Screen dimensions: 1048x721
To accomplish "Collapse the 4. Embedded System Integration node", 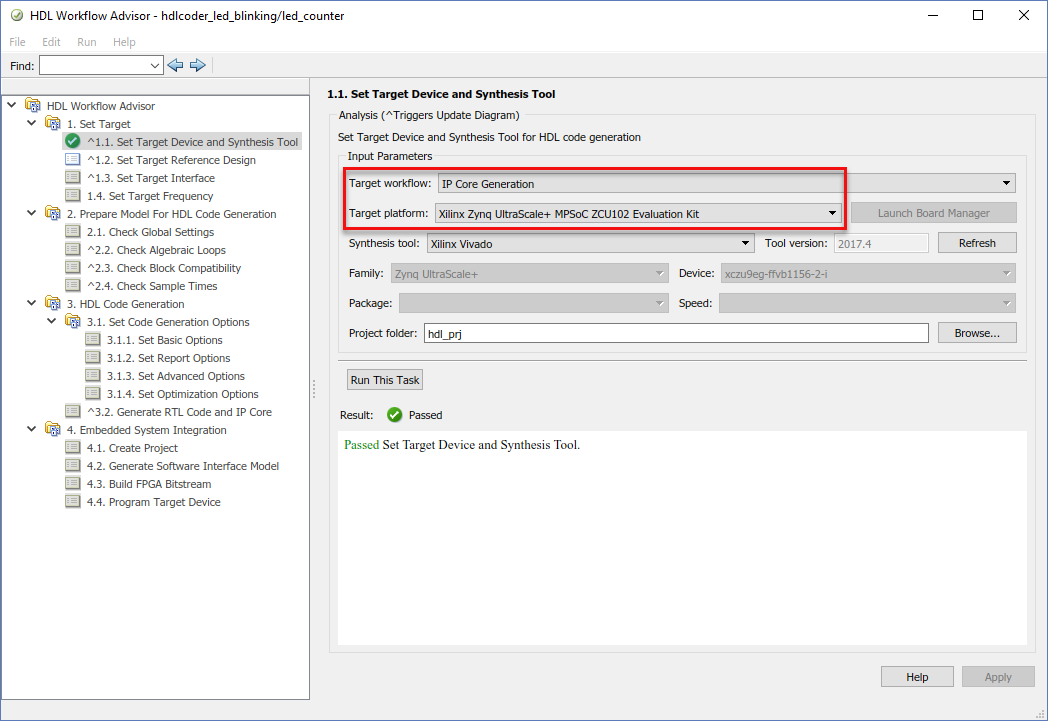I will tap(31, 430).
